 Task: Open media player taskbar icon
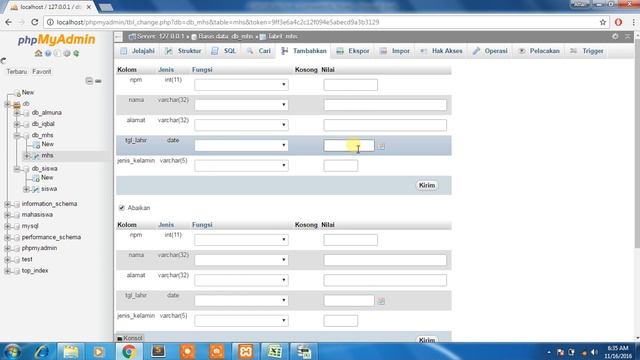pos(98,351)
